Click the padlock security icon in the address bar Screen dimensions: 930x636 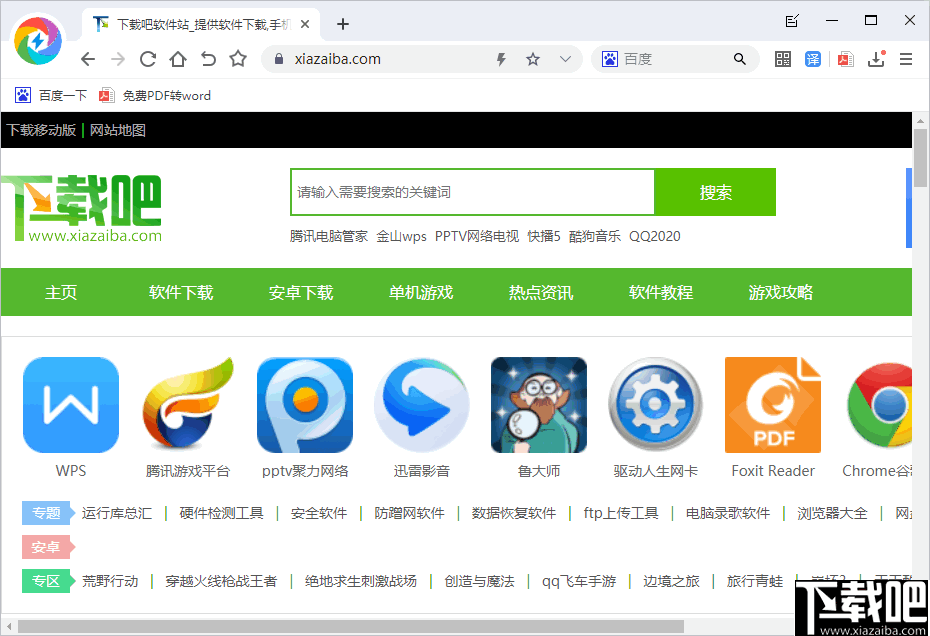tap(279, 59)
